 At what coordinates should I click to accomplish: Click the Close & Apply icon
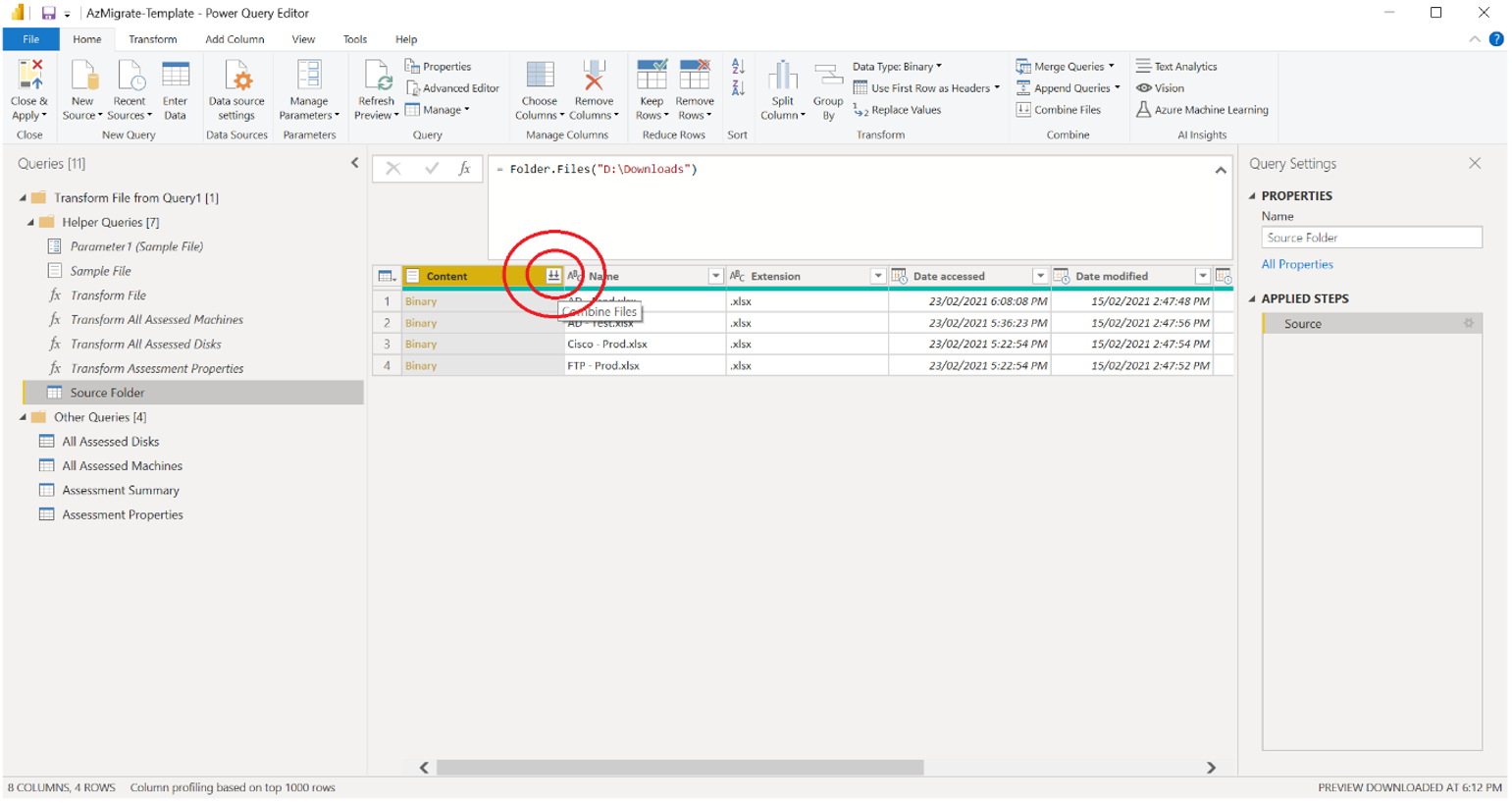[x=29, y=76]
